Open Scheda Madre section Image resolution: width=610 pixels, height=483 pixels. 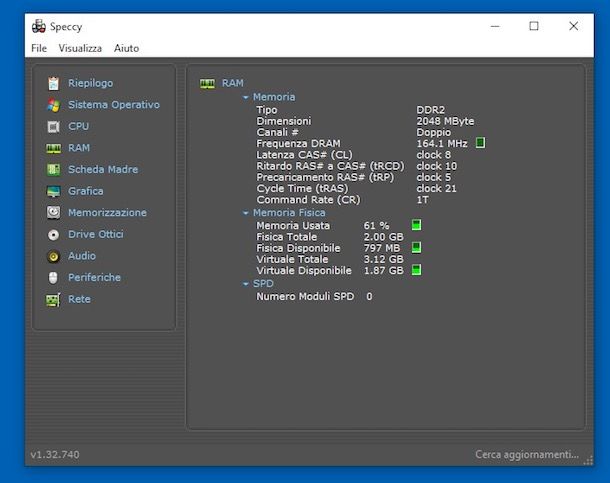[103, 170]
